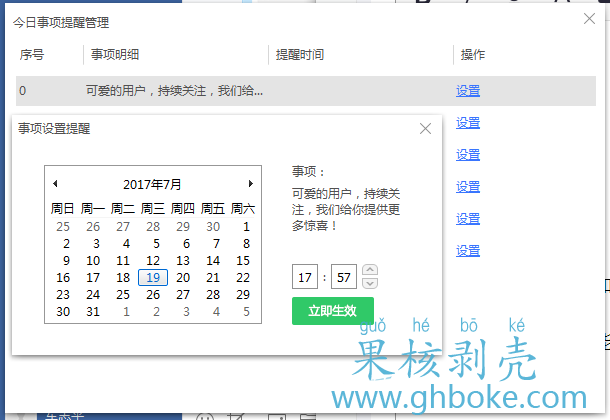Open 设置 link for row 0
Screen dimensions: 610x420
pos(467,91)
